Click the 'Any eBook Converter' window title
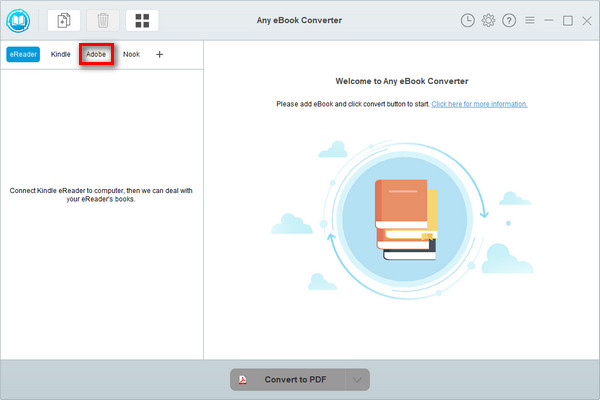600x400 pixels. click(299, 20)
